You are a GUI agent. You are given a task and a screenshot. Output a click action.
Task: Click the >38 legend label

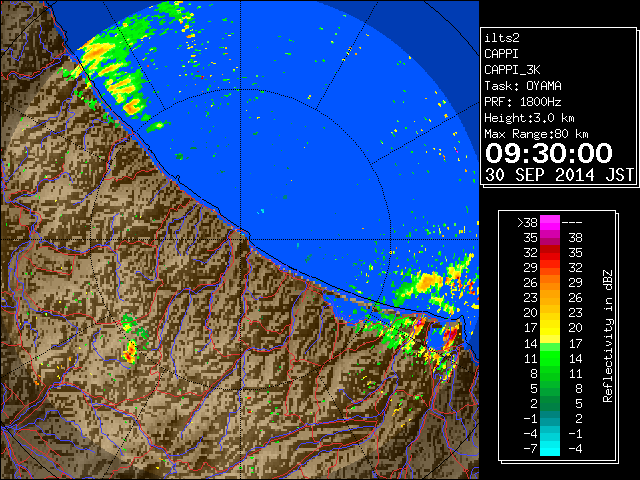(x=527, y=223)
